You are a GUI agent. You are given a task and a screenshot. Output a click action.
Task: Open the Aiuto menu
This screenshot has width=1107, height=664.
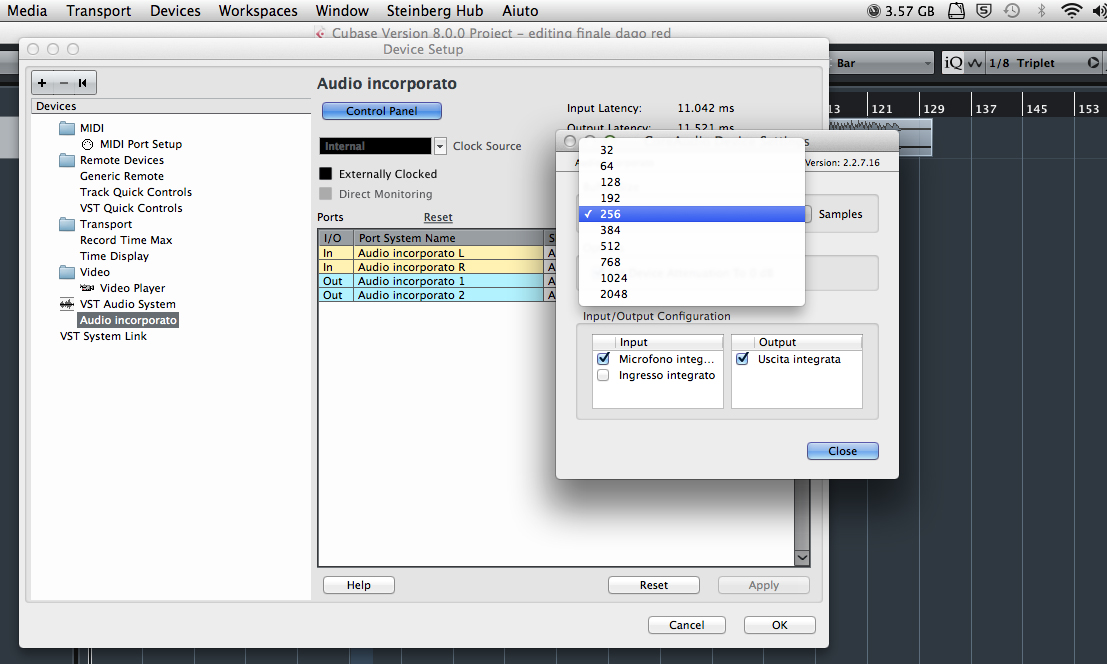(x=520, y=11)
